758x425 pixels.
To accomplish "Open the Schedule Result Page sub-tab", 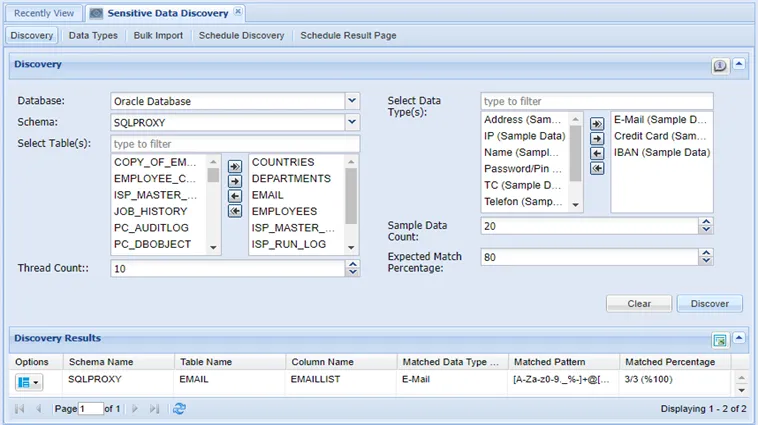I will (x=348, y=35).
